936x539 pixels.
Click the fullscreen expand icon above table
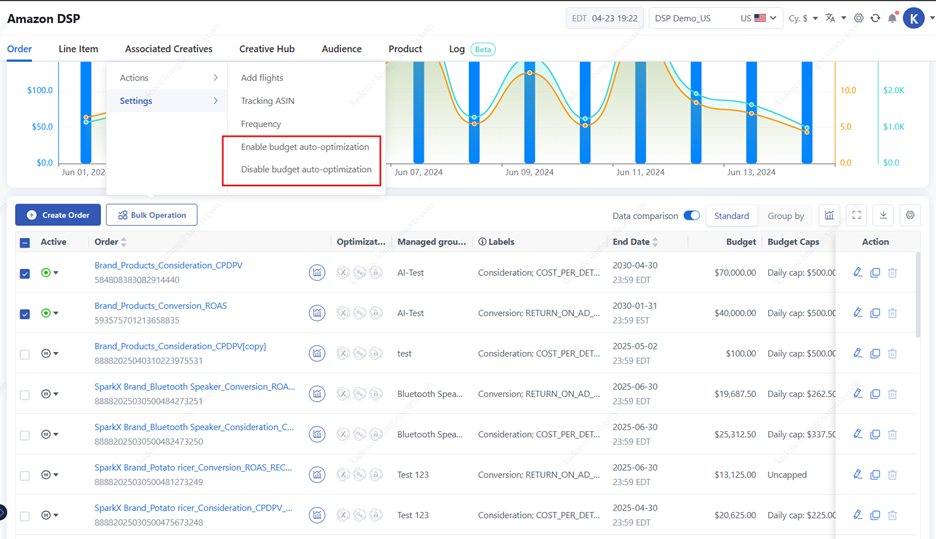[x=857, y=215]
